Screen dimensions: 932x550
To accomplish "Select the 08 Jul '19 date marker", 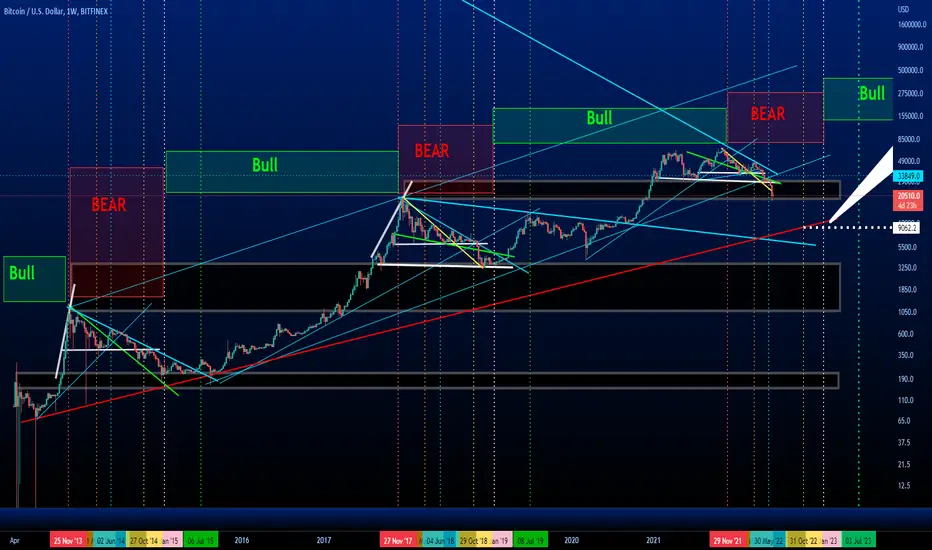I will pos(530,540).
